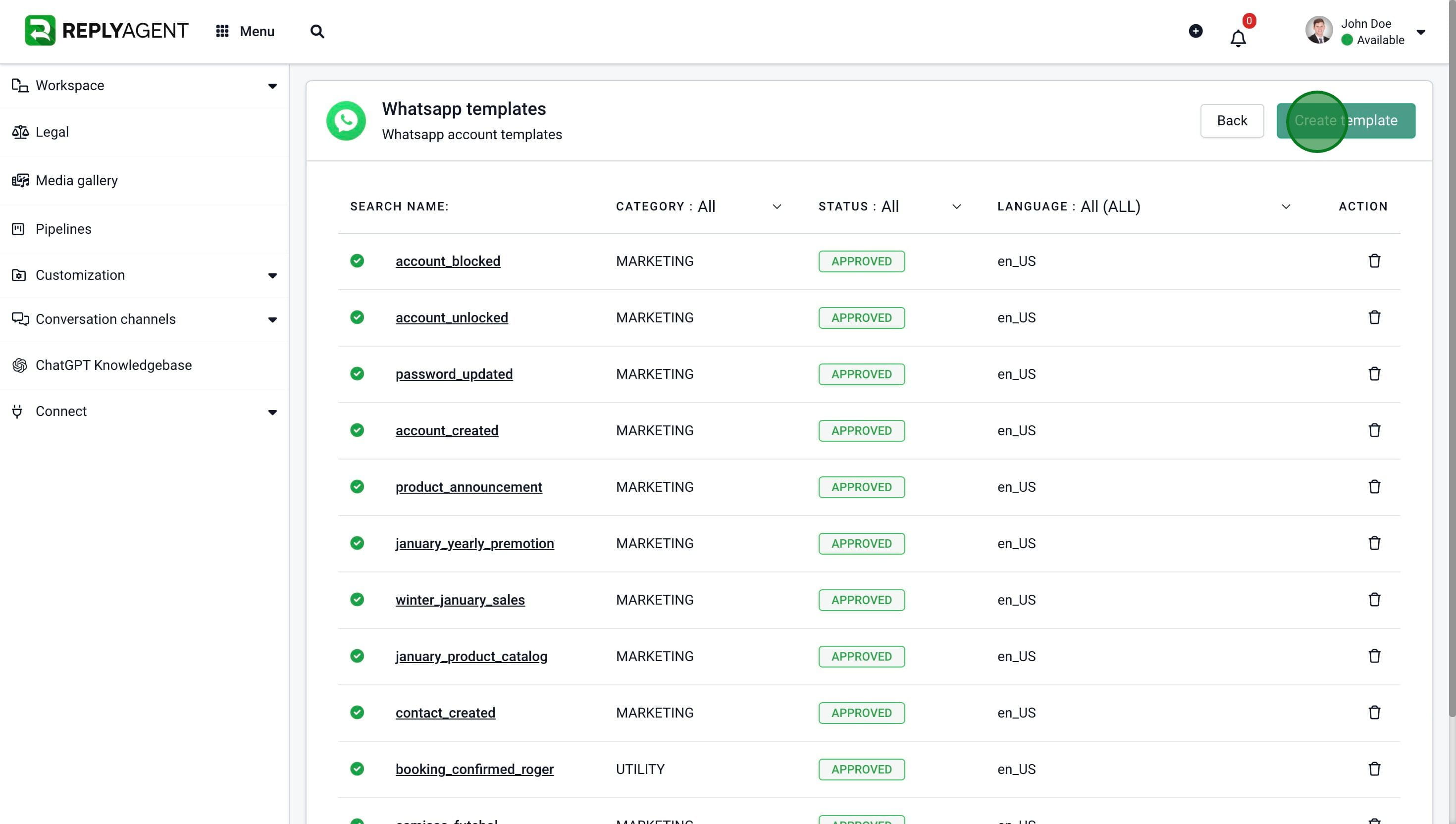Open the Menu grid launcher
Screen dimensions: 1456x824
(x=245, y=31)
